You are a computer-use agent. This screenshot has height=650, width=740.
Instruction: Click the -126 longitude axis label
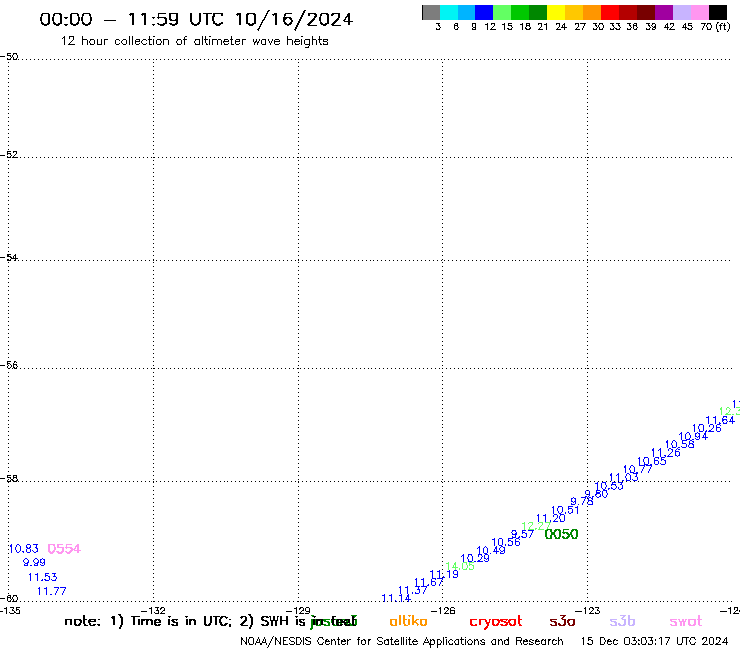coord(443,610)
